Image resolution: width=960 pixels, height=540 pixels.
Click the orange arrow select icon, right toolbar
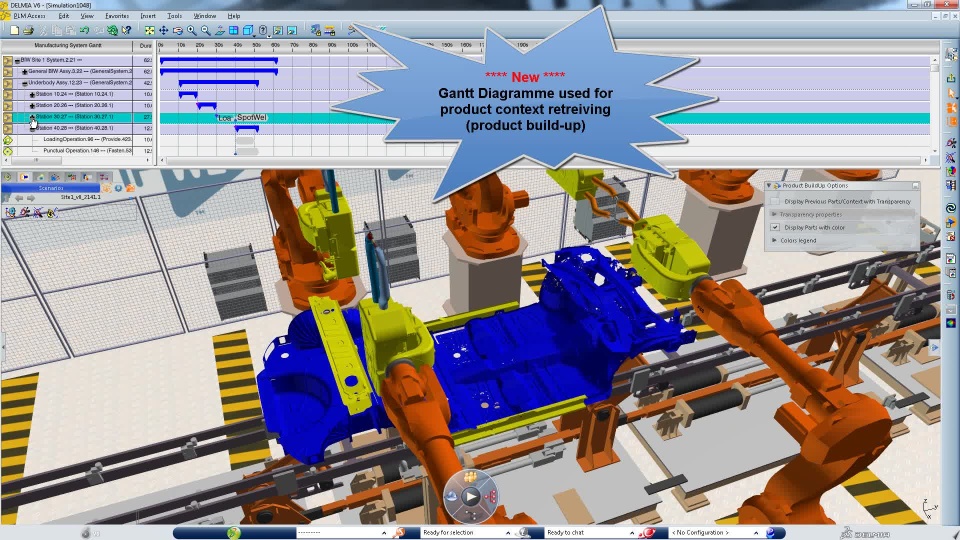click(951, 93)
